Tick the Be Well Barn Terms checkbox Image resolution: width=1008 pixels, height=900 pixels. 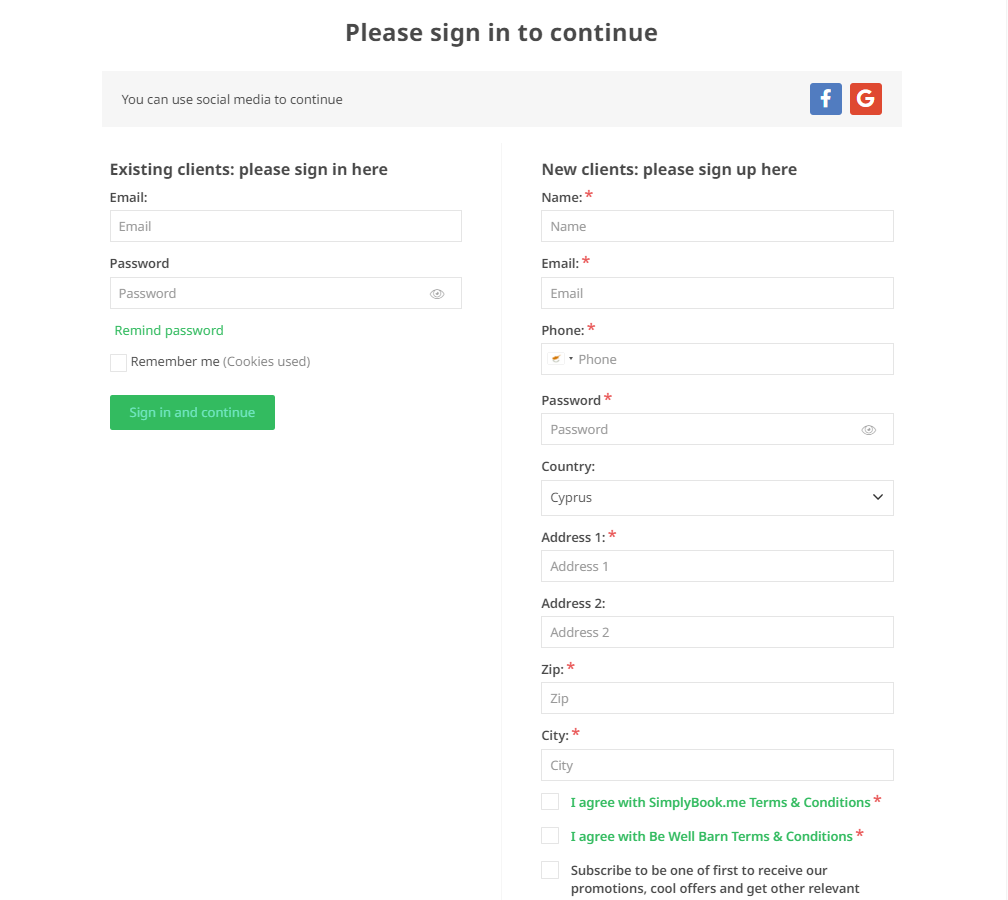550,836
